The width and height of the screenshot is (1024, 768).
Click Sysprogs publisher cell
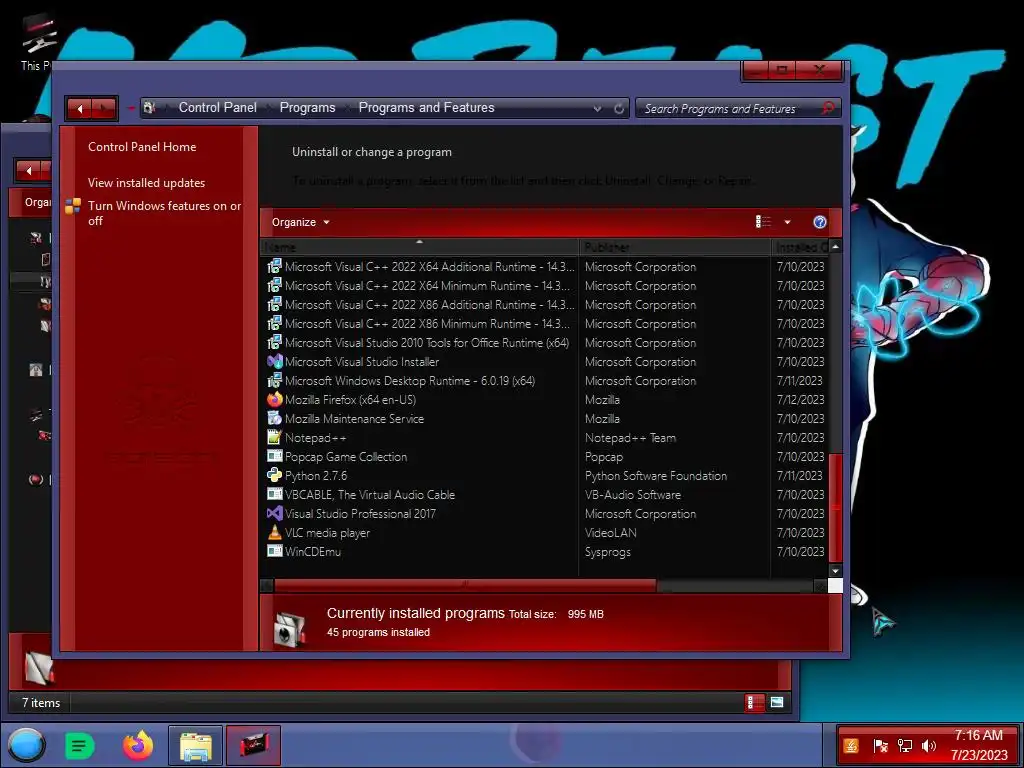pyautogui.click(x=607, y=552)
